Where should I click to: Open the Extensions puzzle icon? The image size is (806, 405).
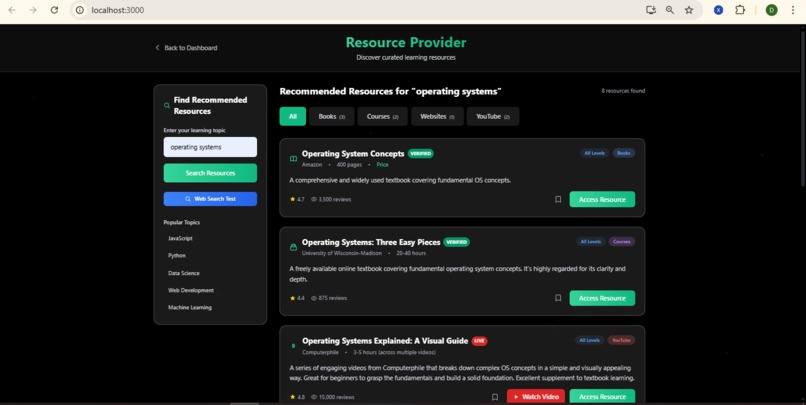click(740, 10)
